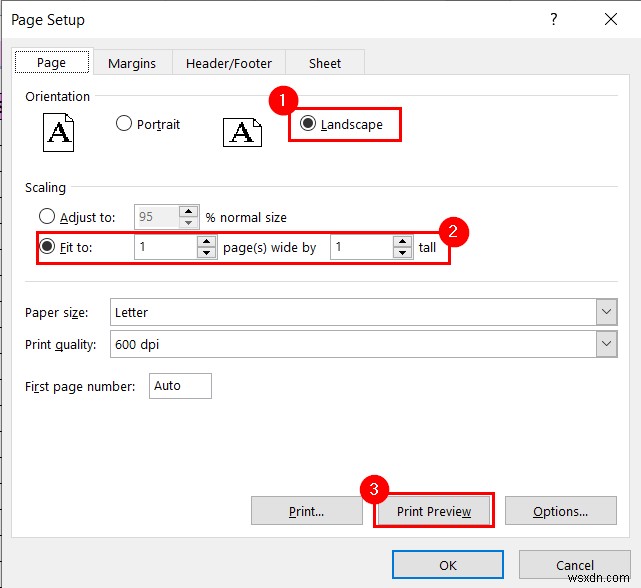Click the 'Page Setup' title text

click(x=48, y=20)
